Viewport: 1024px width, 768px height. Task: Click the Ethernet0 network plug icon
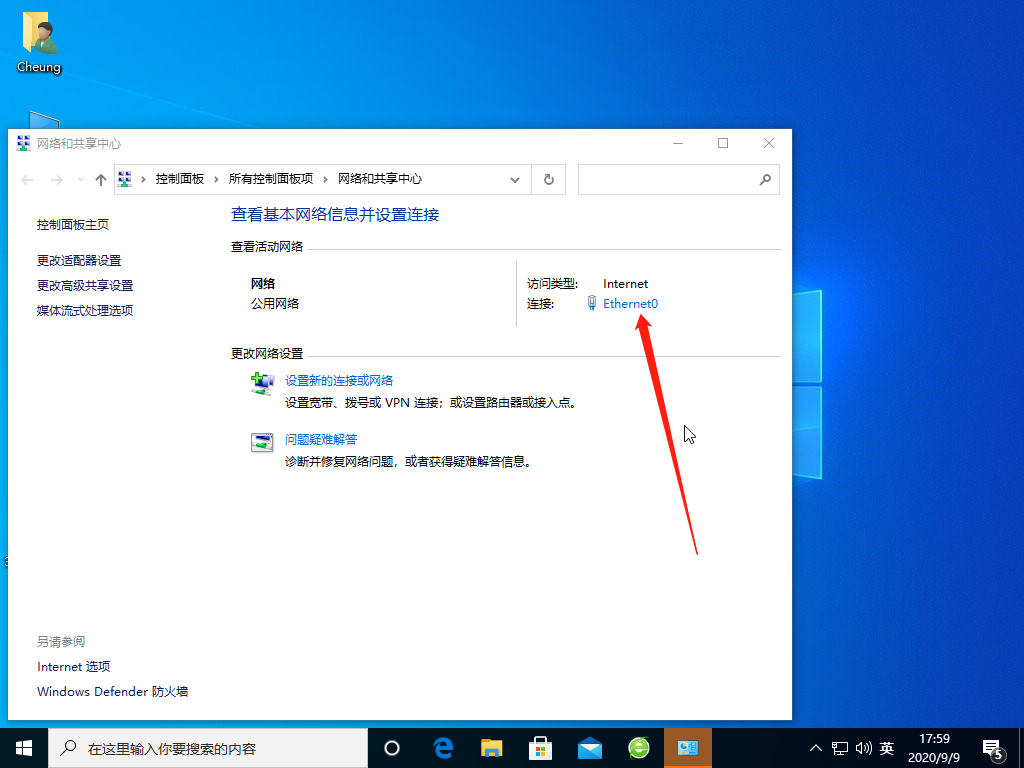(x=592, y=303)
